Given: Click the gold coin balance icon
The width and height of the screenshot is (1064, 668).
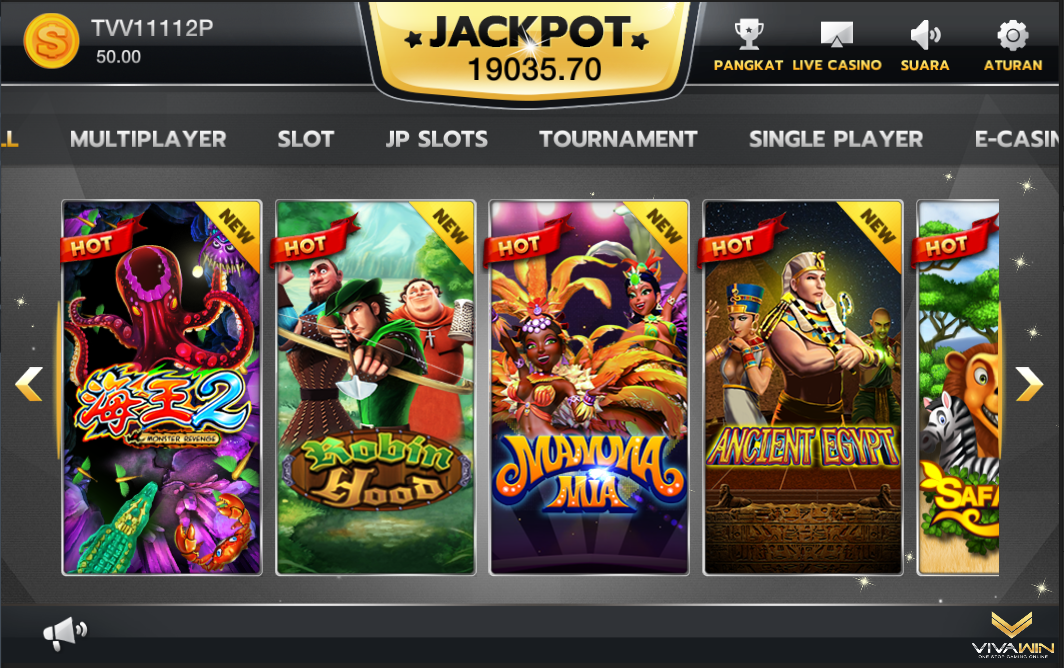Looking at the screenshot, I should click(x=51, y=41).
